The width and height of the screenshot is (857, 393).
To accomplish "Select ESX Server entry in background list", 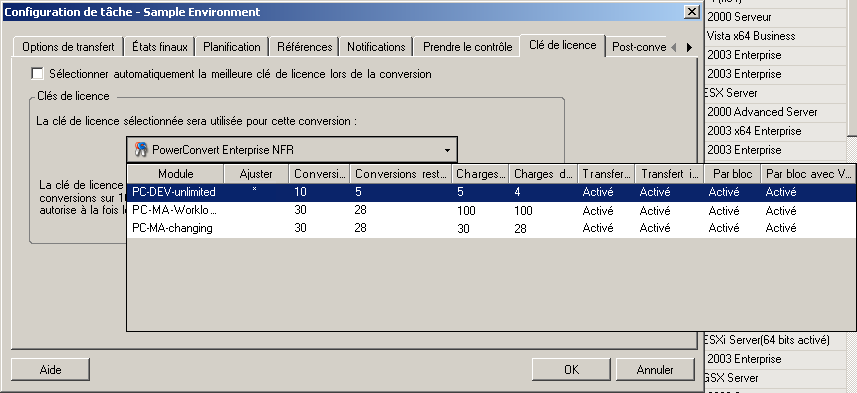I will [731, 93].
